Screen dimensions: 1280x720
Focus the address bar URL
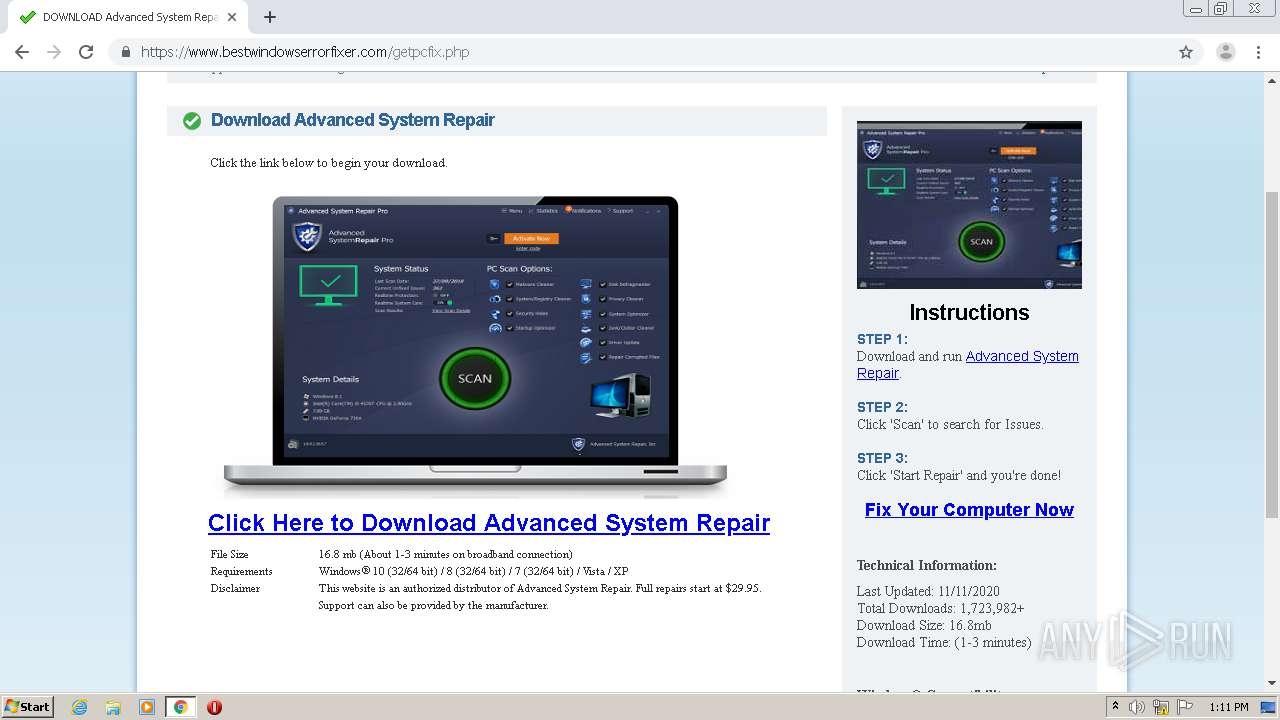(305, 52)
